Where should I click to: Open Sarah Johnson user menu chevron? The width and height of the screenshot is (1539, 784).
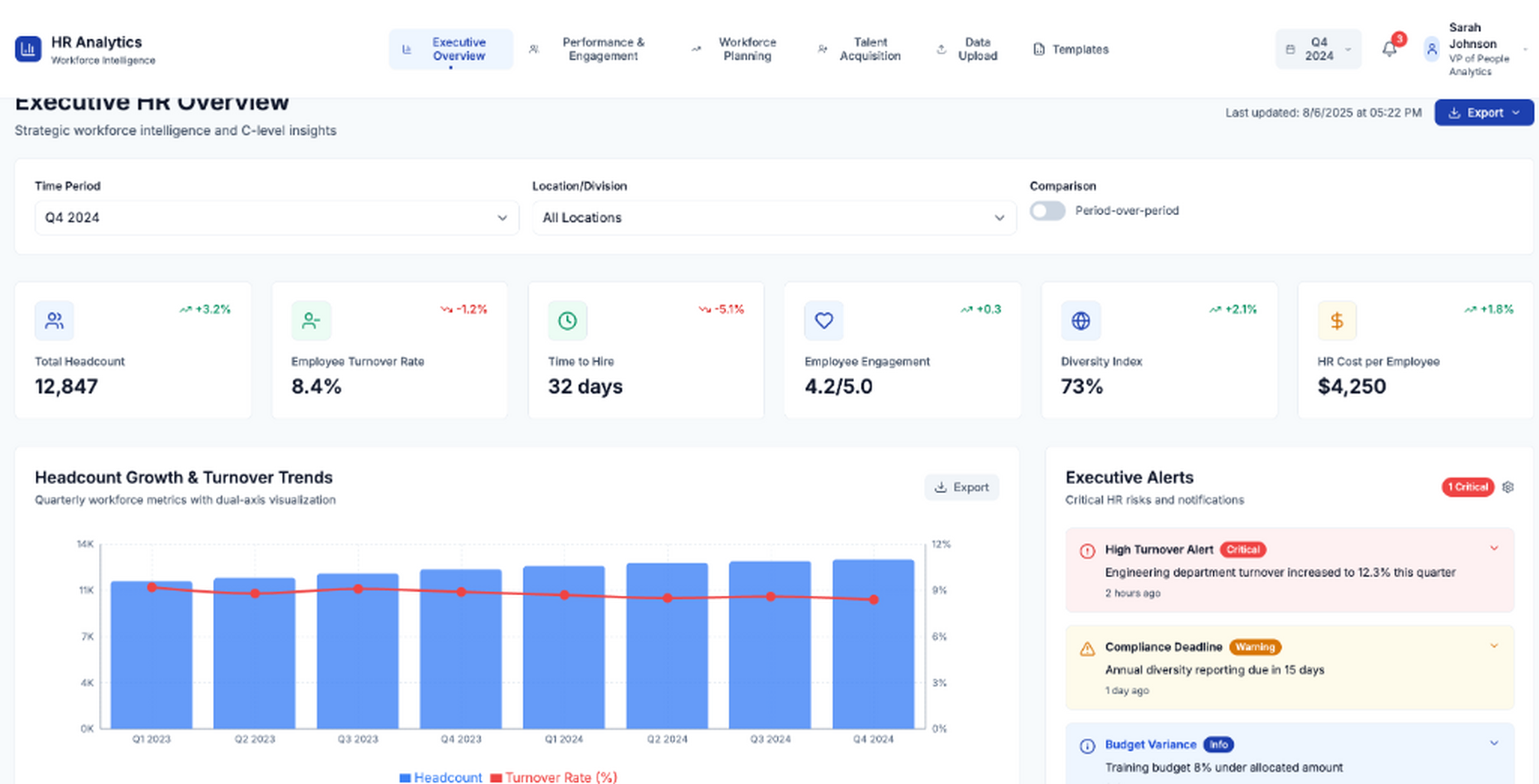coord(1525,50)
